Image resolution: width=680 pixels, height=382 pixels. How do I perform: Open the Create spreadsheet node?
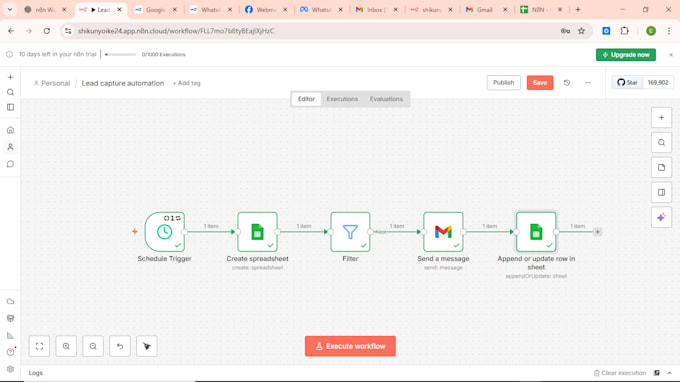click(257, 232)
